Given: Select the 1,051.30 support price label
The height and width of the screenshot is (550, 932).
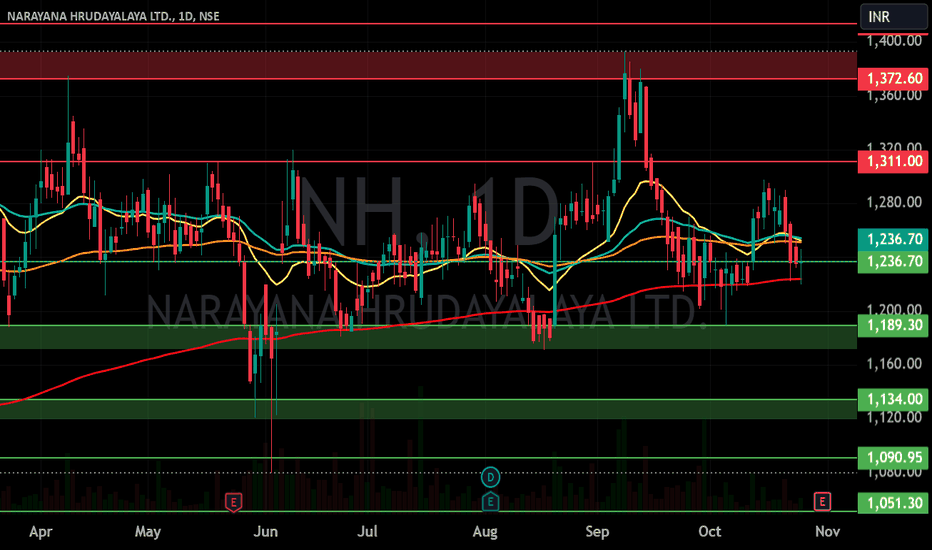Looking at the screenshot, I should point(893,503).
